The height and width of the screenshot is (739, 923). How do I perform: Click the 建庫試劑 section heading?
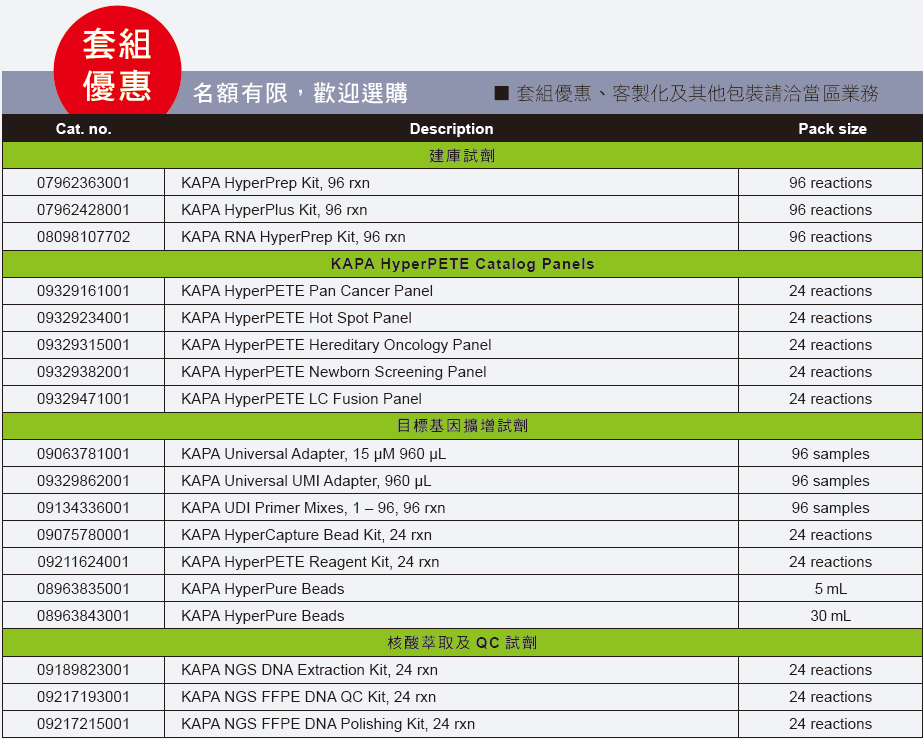(x=462, y=155)
